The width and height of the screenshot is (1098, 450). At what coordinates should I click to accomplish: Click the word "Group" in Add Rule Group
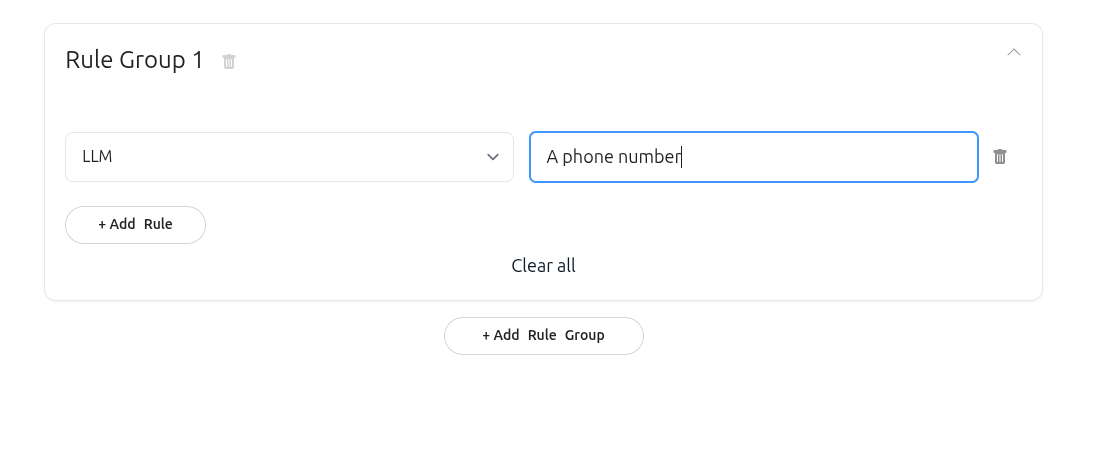coord(584,335)
